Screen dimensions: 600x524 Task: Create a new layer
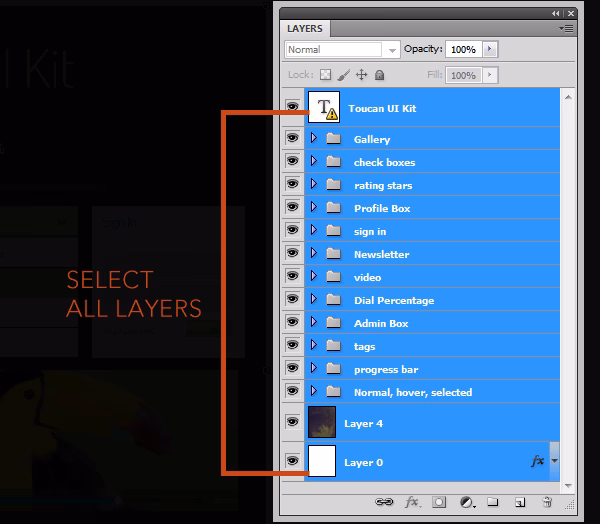click(x=520, y=502)
